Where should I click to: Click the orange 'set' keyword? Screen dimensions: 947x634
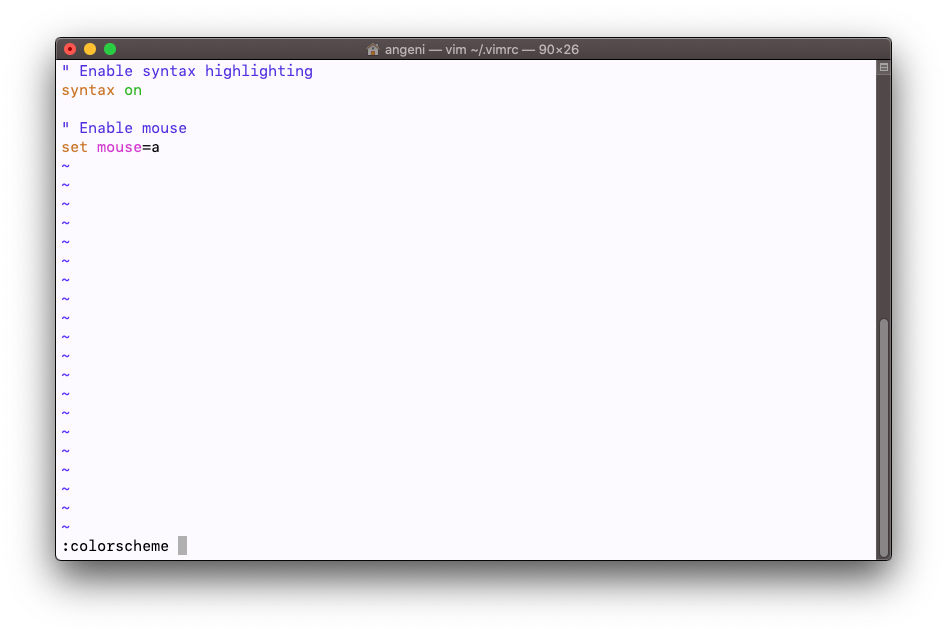pos(75,147)
